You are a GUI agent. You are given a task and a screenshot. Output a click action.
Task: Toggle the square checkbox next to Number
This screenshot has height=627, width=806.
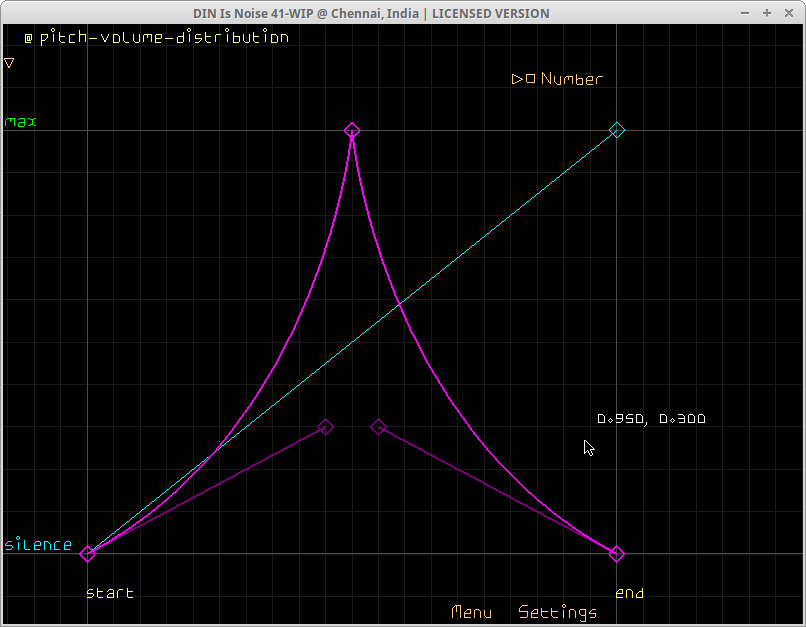click(x=530, y=79)
